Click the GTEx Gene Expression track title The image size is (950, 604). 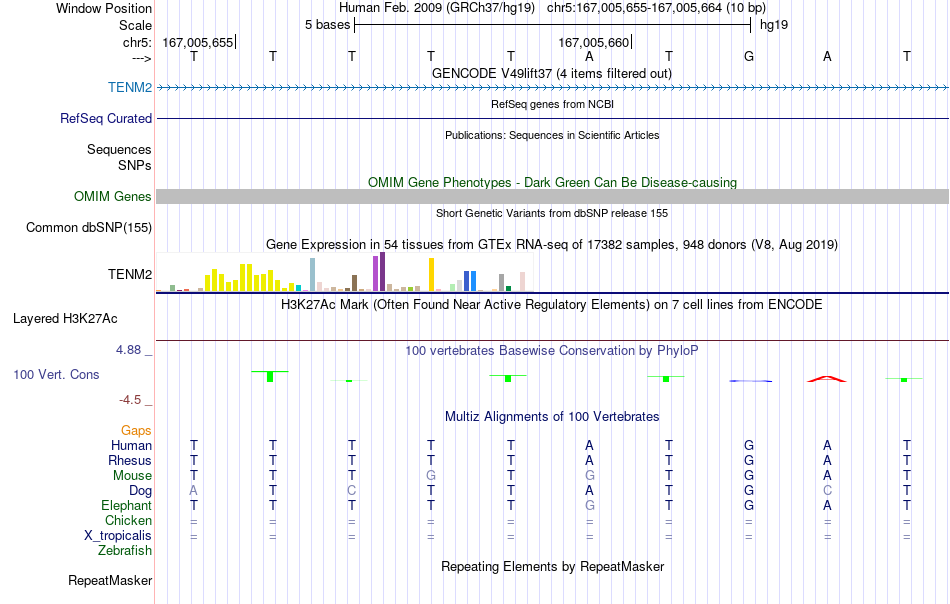[x=552, y=245]
